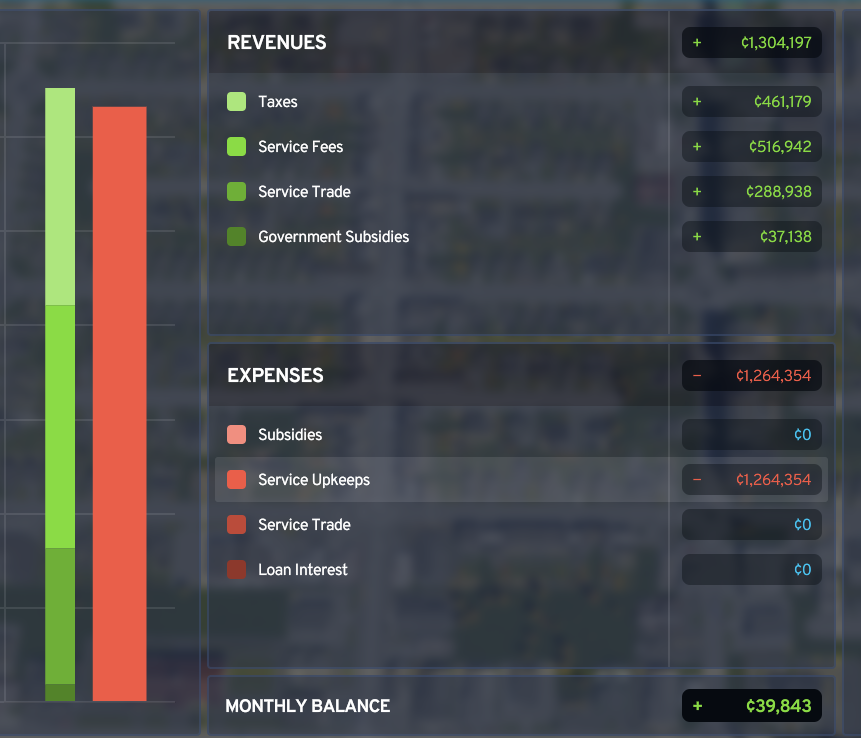
Task: Select the Service Upkeeps row label
Action: click(x=314, y=480)
